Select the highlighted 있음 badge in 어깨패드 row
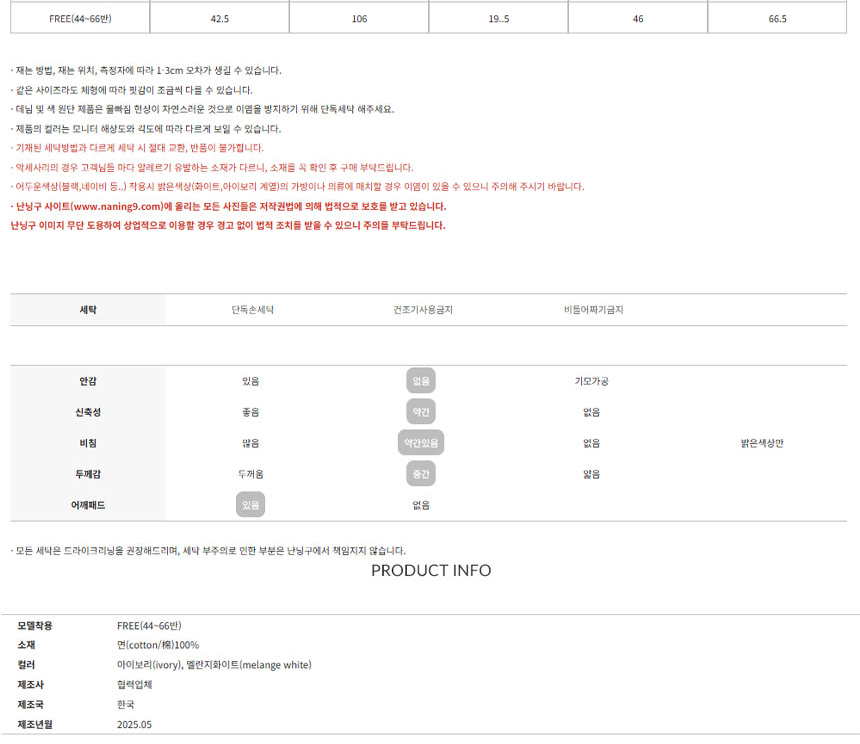The width and height of the screenshot is (860, 744). coord(251,505)
